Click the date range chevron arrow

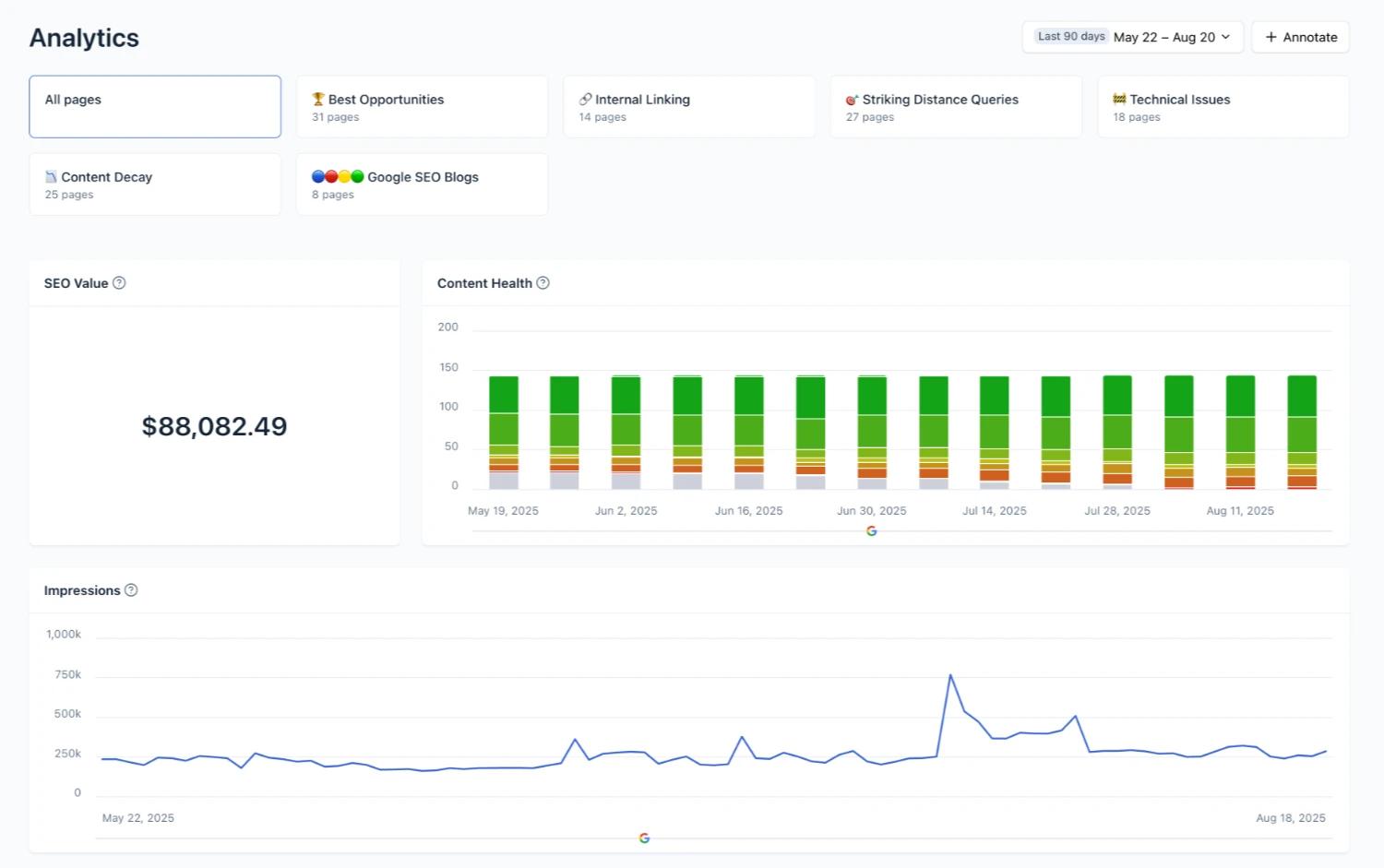tap(1225, 37)
